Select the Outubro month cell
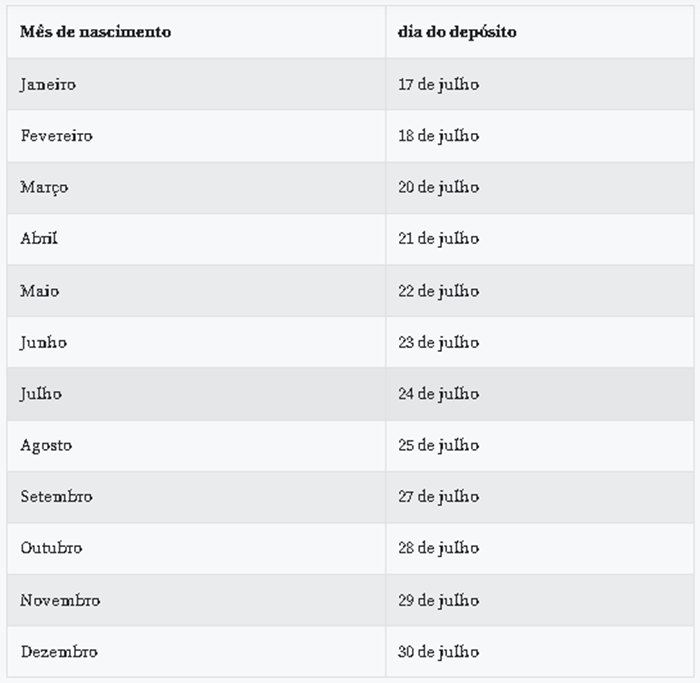 tap(51, 549)
